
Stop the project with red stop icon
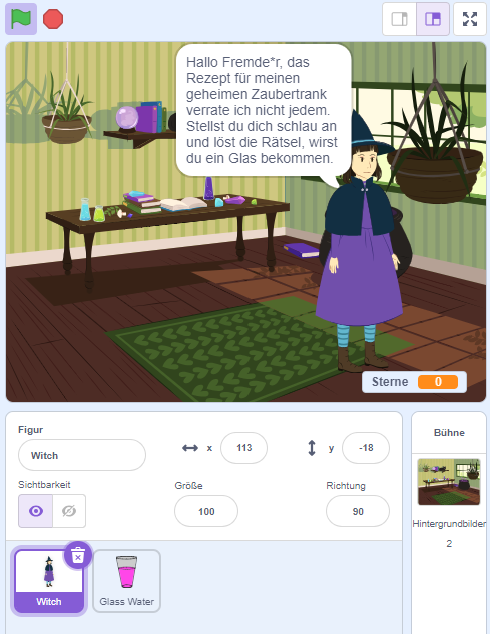click(53, 19)
